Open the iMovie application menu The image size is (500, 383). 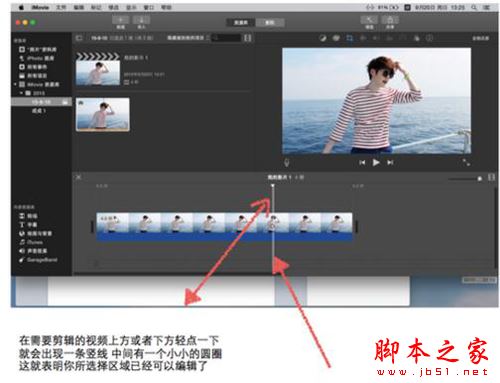(x=40, y=7)
